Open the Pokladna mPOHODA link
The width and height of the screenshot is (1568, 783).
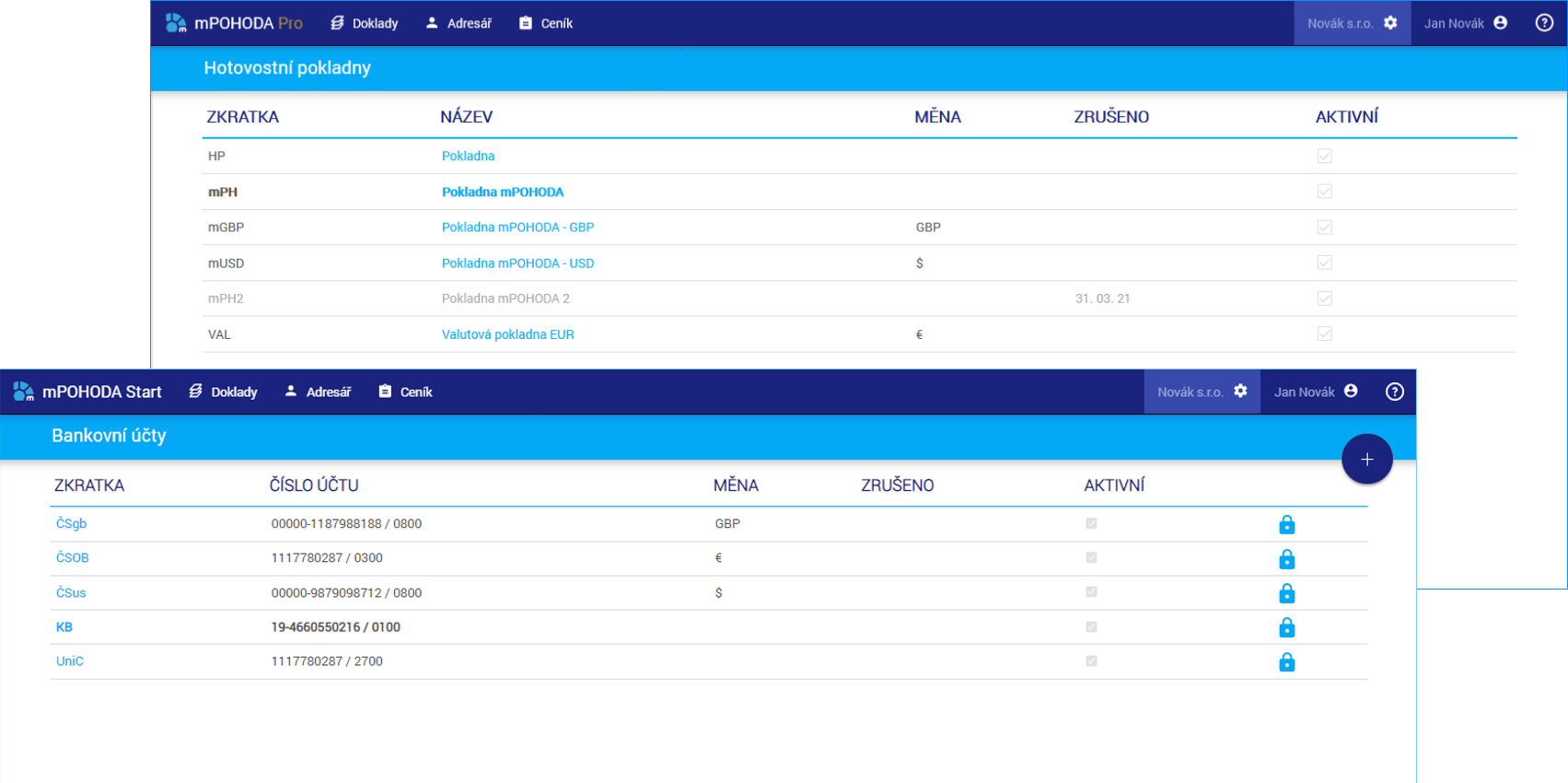[503, 192]
